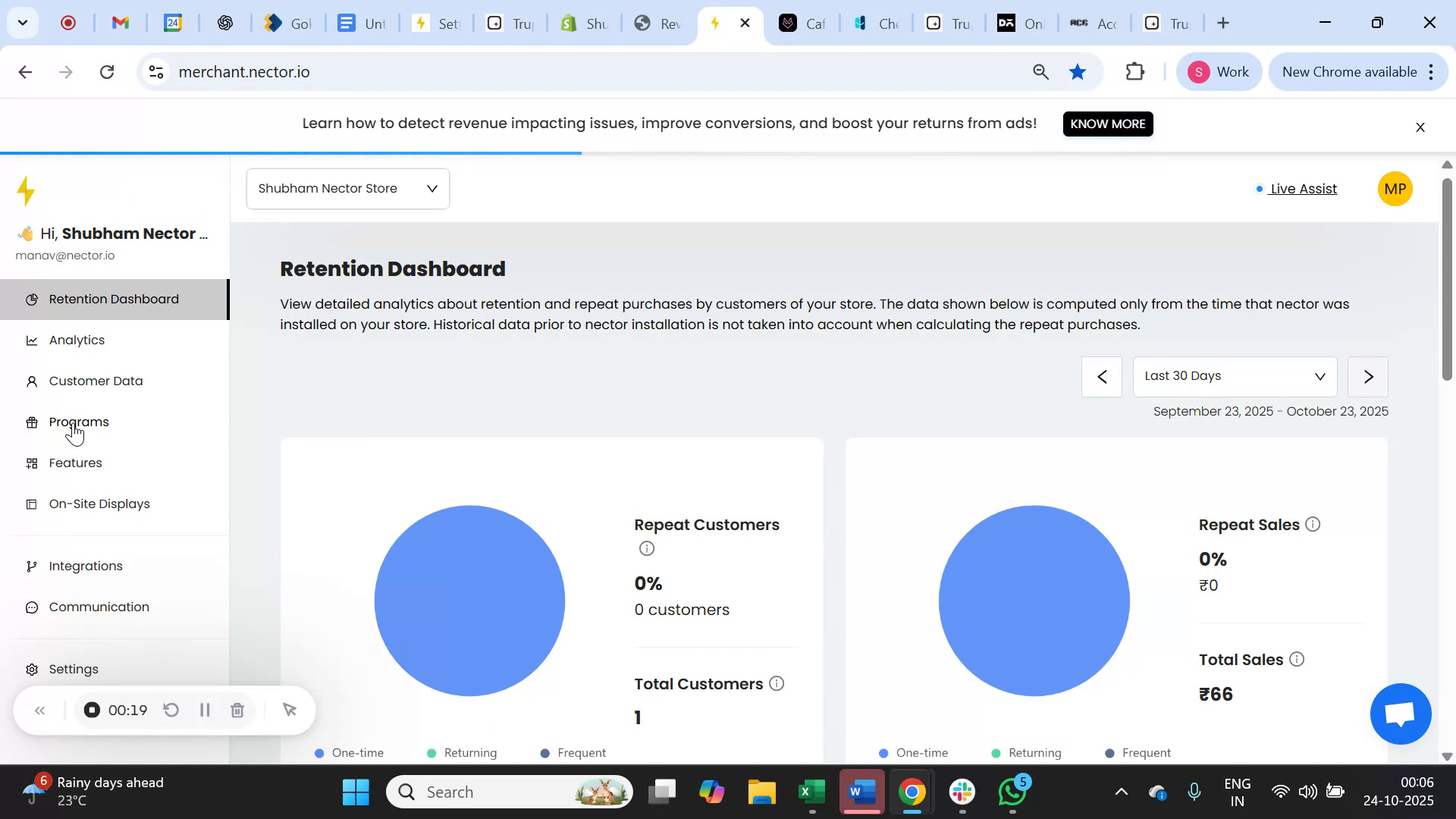Switch to the Gmail browser tab
The image size is (1456, 819).
120,23
